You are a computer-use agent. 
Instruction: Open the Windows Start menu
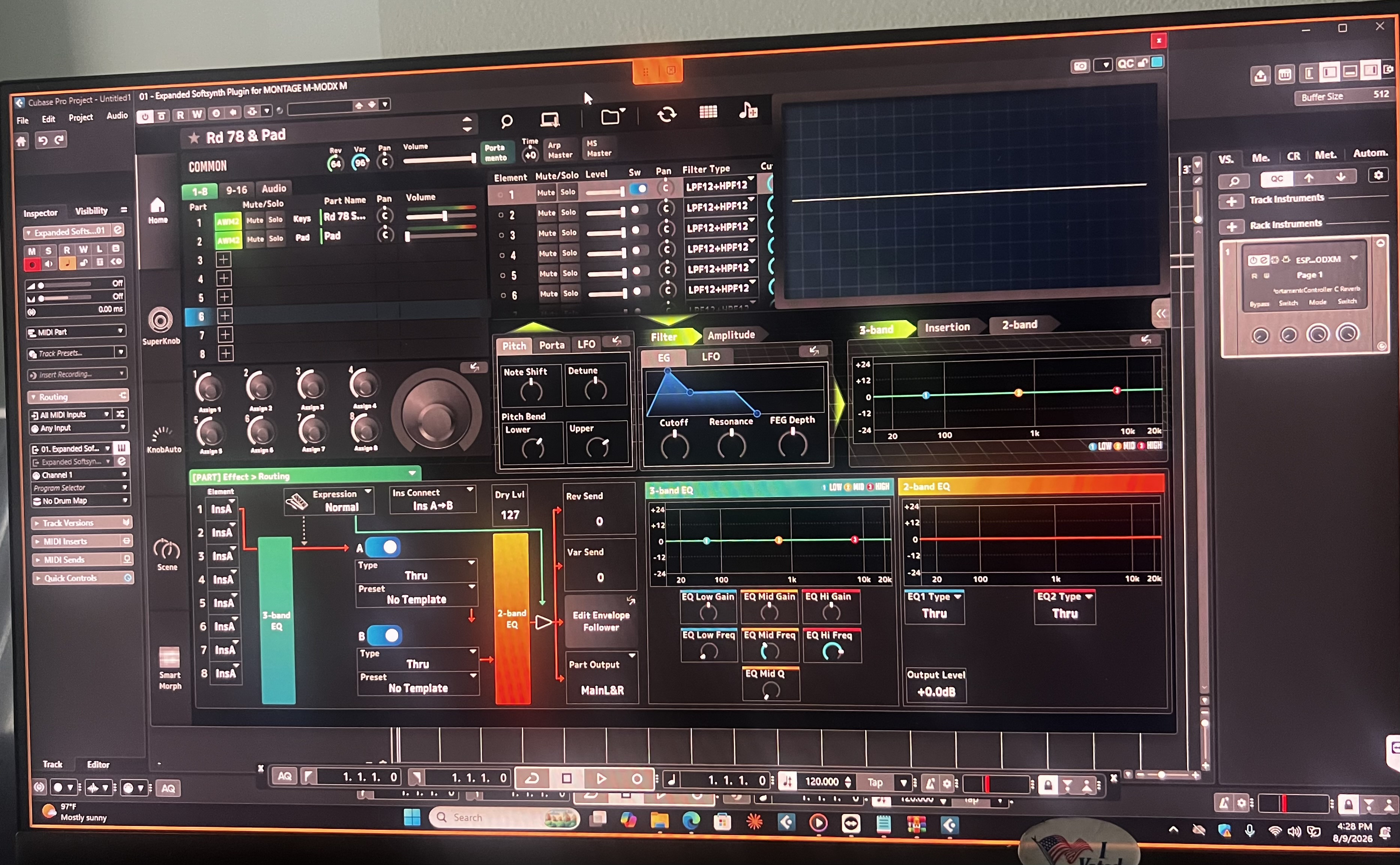coord(412,817)
